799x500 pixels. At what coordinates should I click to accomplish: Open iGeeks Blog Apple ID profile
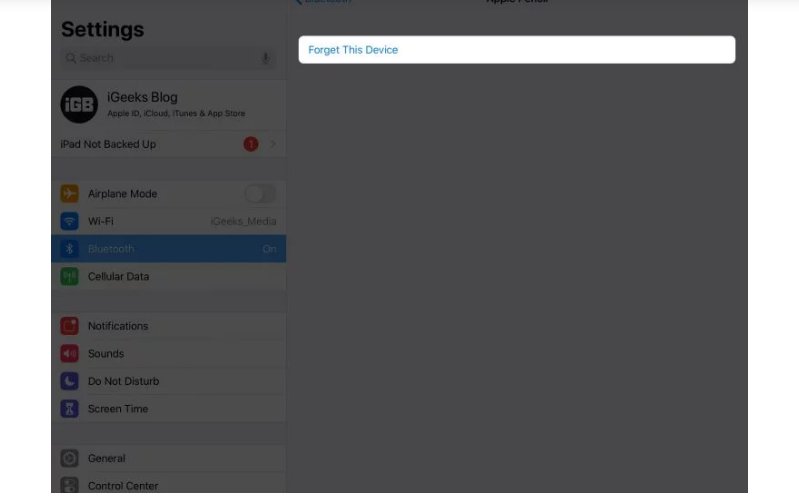(x=169, y=104)
